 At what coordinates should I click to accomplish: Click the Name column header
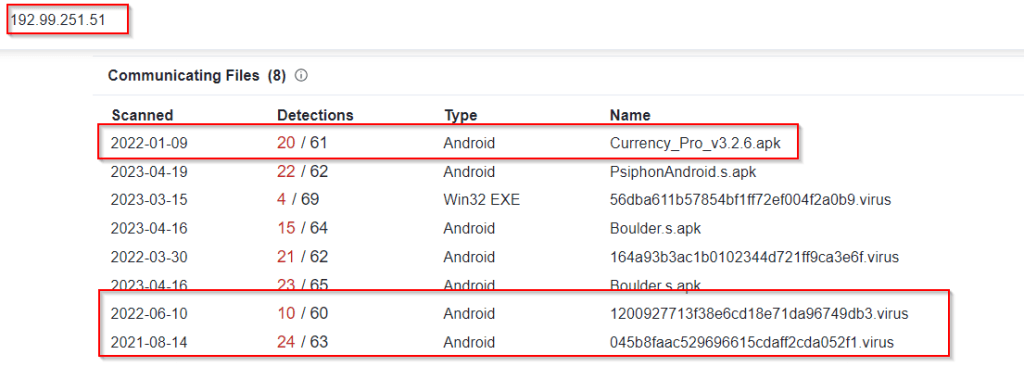click(630, 116)
